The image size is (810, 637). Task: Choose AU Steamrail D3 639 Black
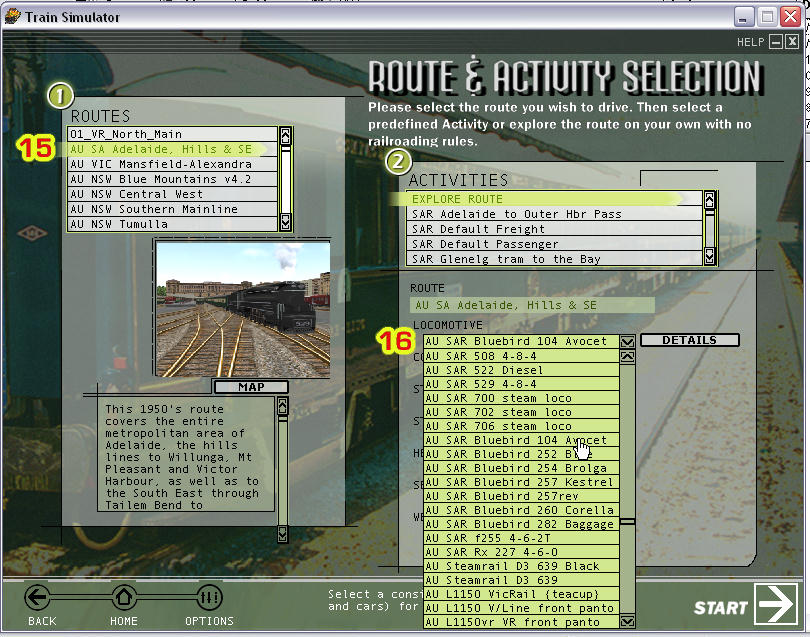[x=521, y=566]
